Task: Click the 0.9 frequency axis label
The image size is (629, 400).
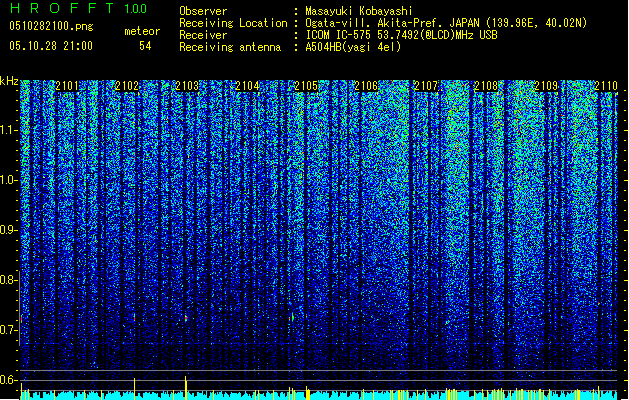Action: (9, 230)
